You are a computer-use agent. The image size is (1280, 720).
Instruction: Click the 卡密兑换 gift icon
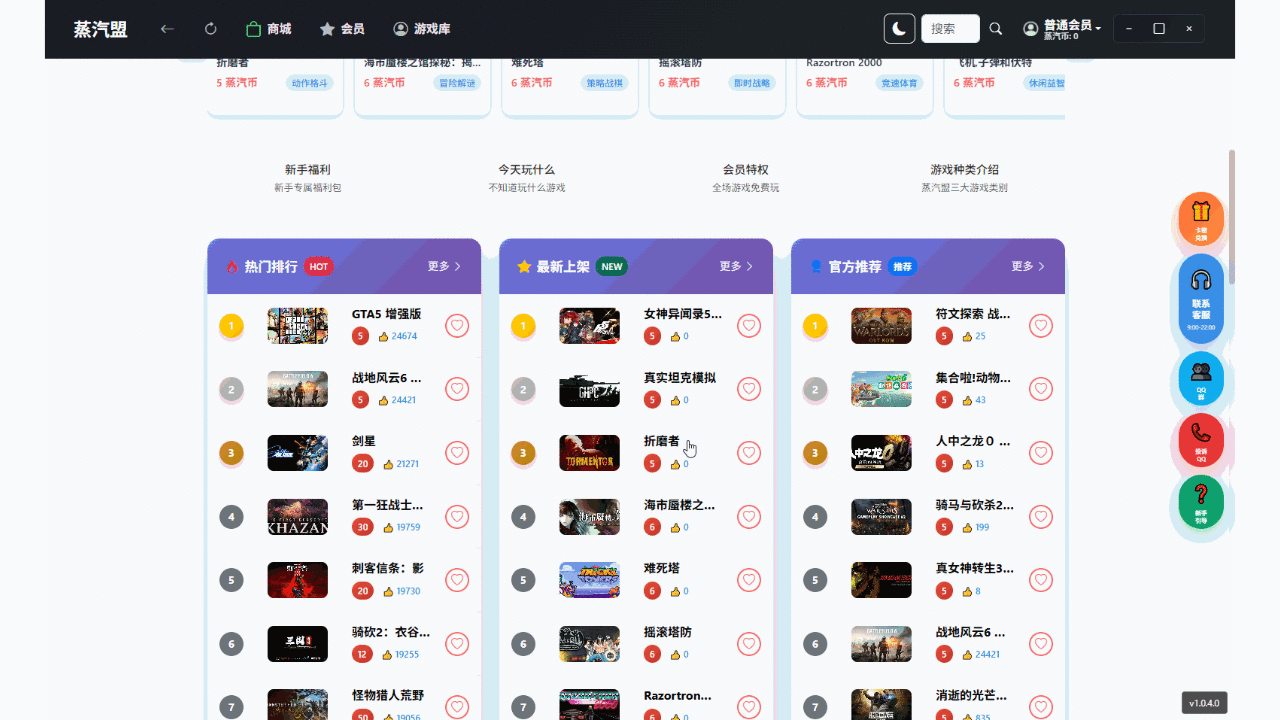pos(1201,217)
